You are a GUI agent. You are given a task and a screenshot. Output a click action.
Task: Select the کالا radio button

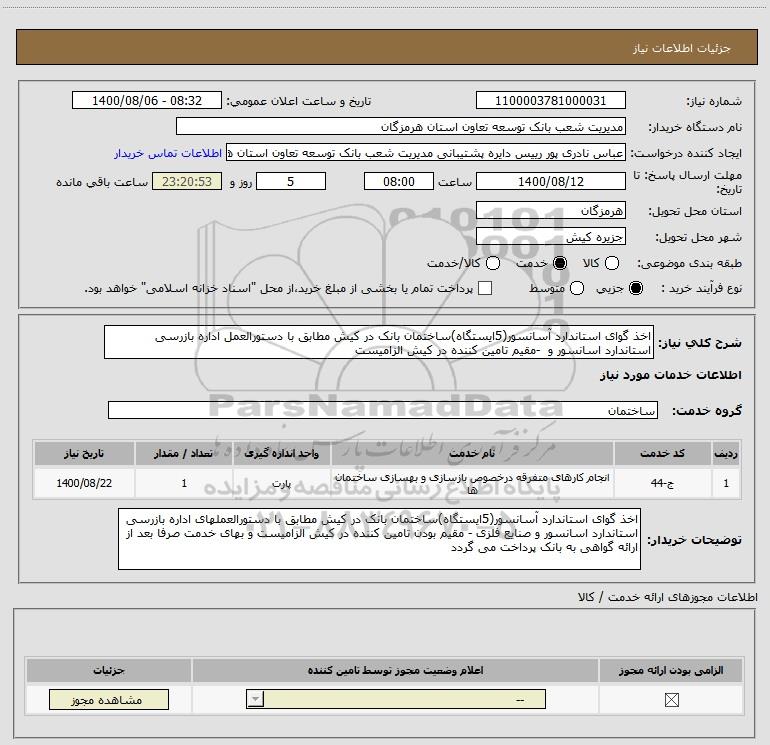611,263
